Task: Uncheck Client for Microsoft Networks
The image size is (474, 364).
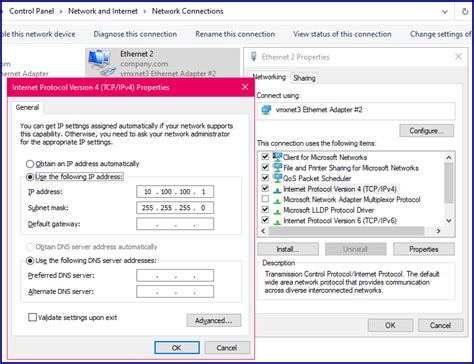Action: click(265, 157)
